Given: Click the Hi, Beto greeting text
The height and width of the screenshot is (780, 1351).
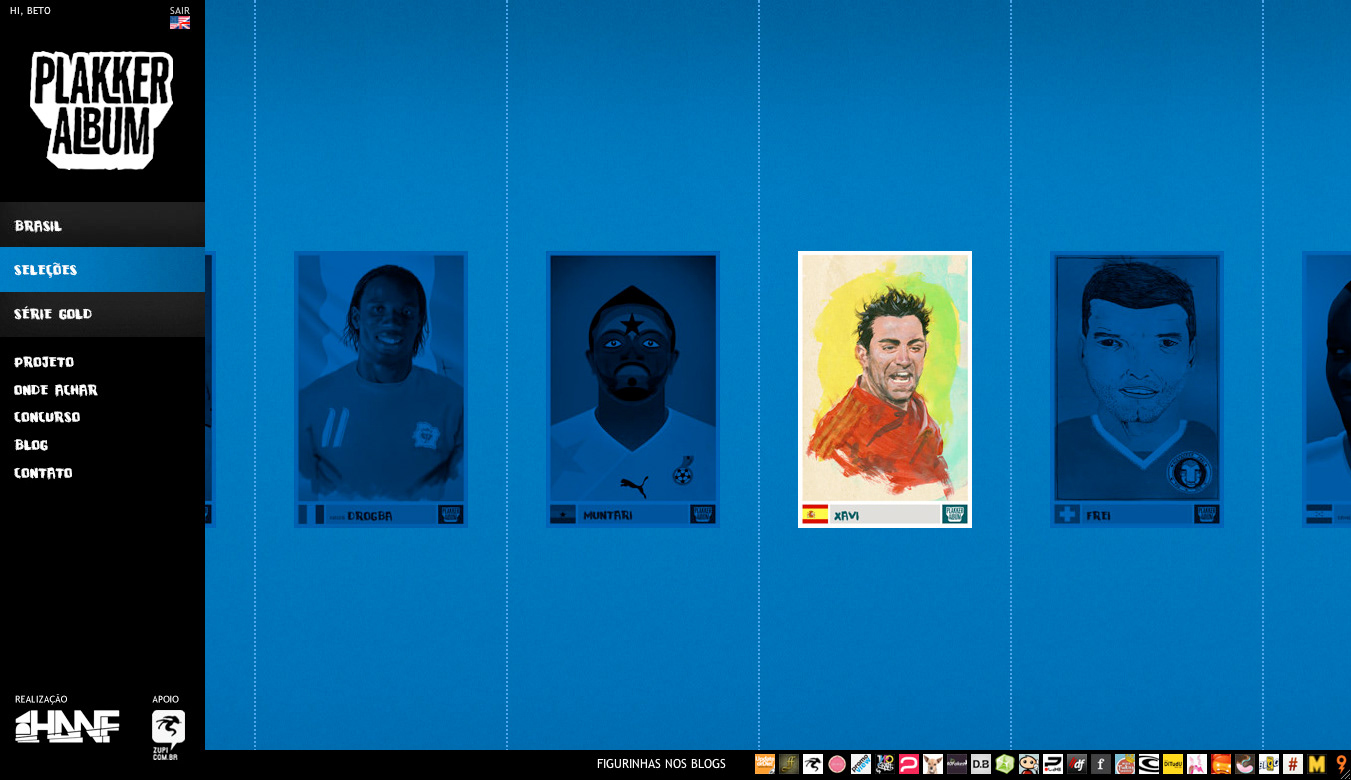Looking at the screenshot, I should click(x=30, y=10).
